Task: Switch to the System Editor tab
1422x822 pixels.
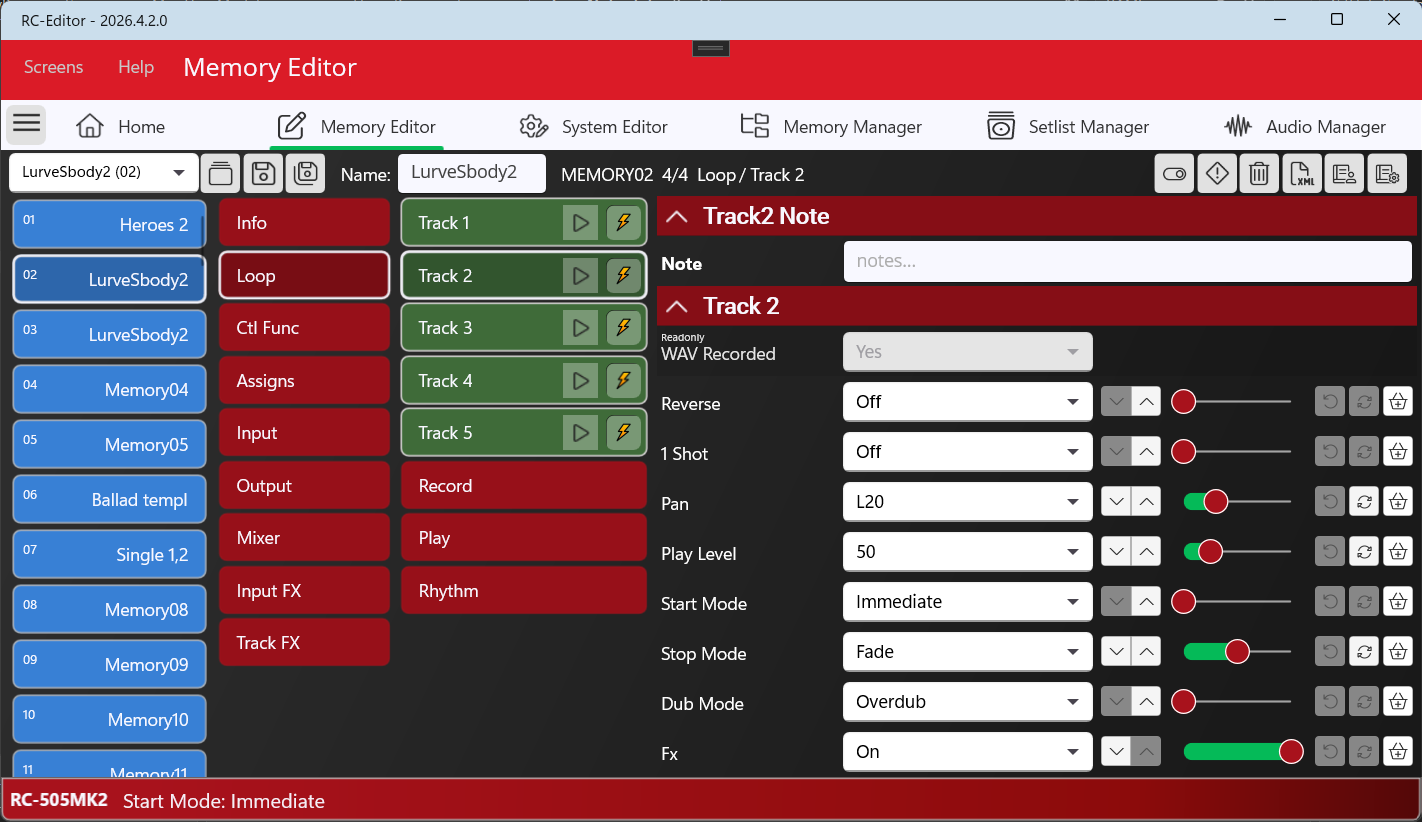Action: [593, 127]
